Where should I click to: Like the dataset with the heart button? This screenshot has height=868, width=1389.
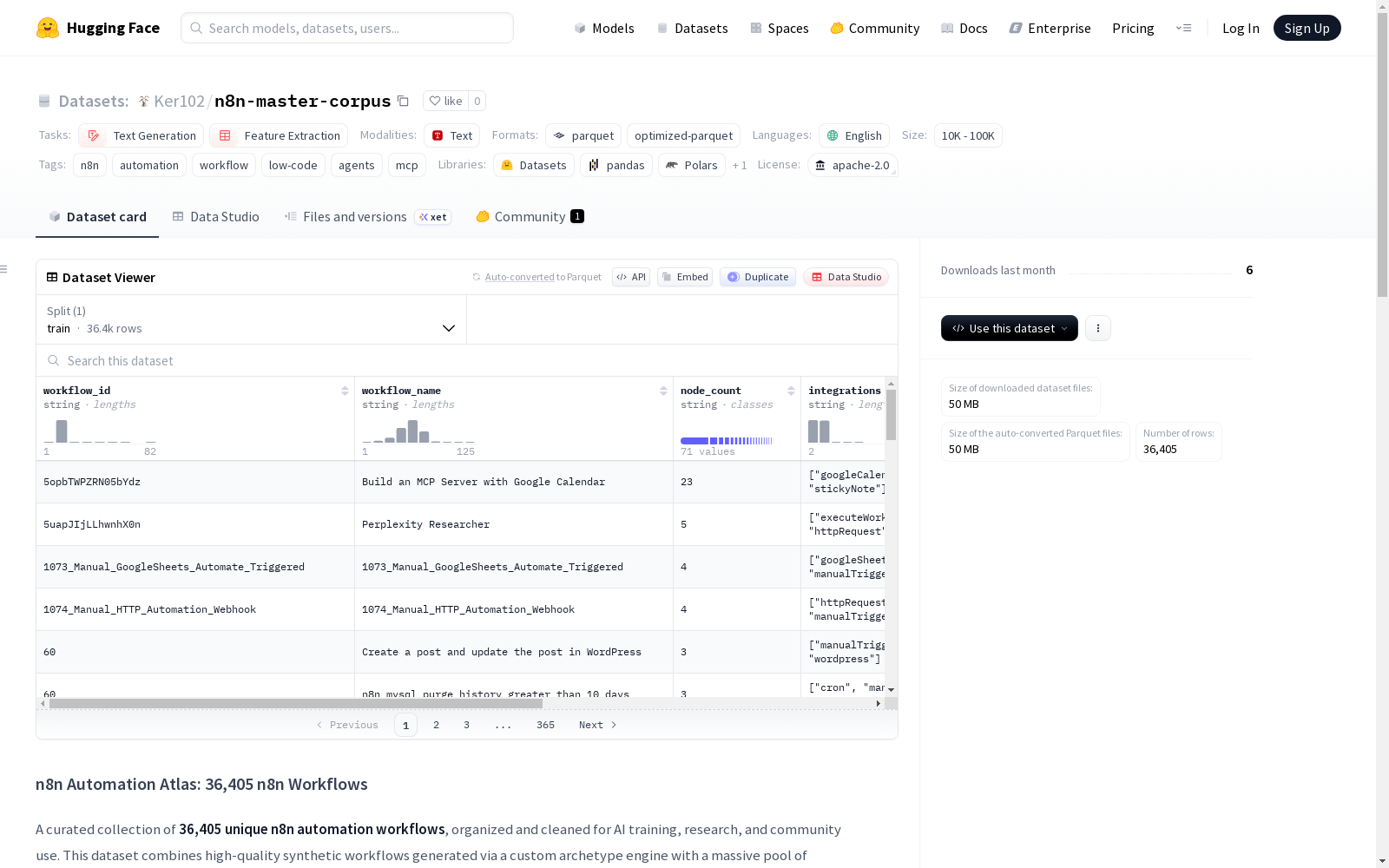click(445, 101)
